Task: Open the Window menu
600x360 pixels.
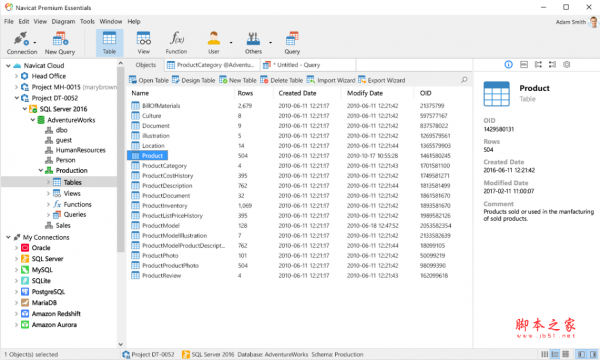Action: tap(111, 21)
